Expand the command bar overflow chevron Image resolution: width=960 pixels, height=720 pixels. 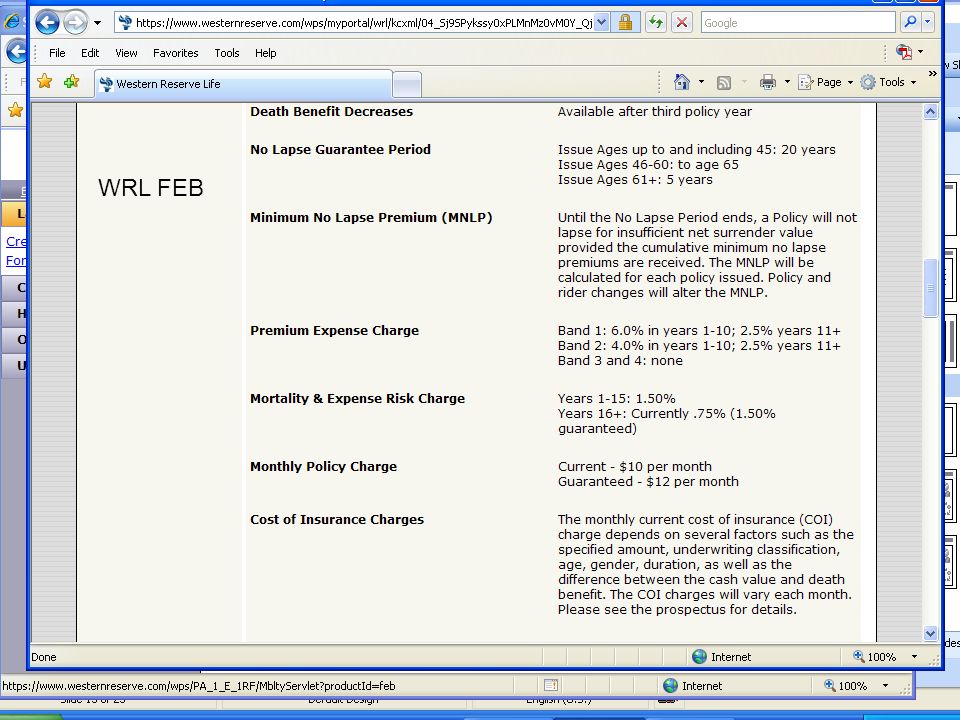point(932,73)
